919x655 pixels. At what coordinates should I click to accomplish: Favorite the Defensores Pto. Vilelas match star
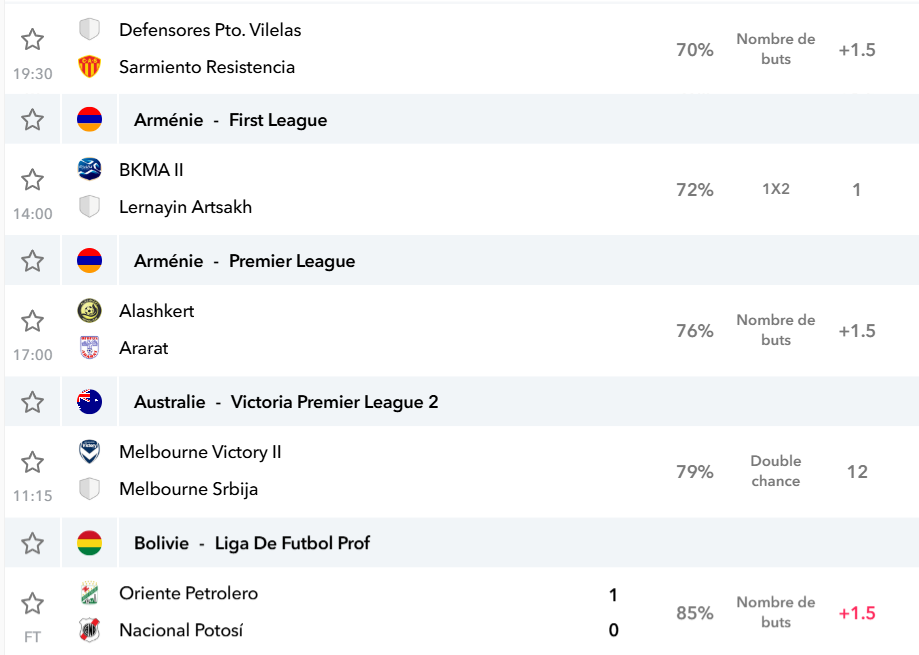point(32,40)
